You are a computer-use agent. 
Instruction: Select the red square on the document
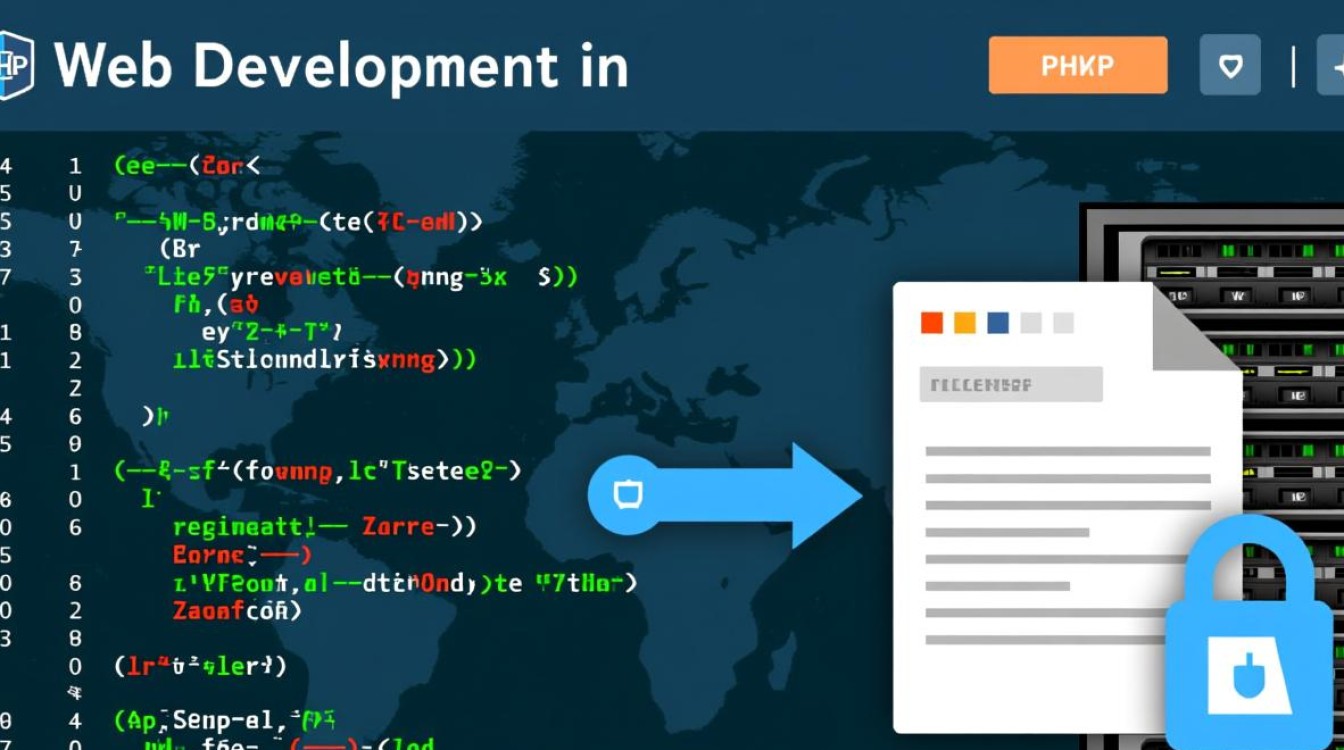(931, 322)
